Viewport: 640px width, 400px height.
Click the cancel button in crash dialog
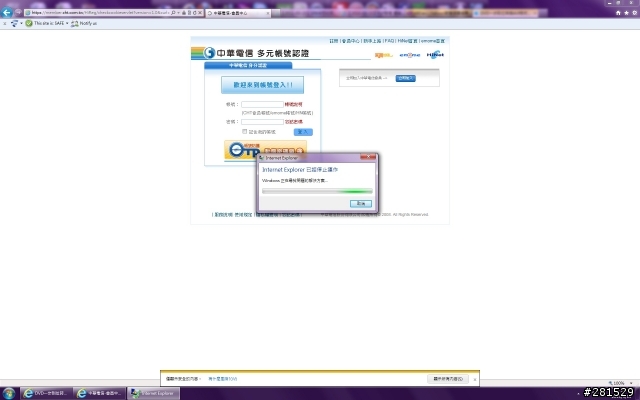click(361, 203)
